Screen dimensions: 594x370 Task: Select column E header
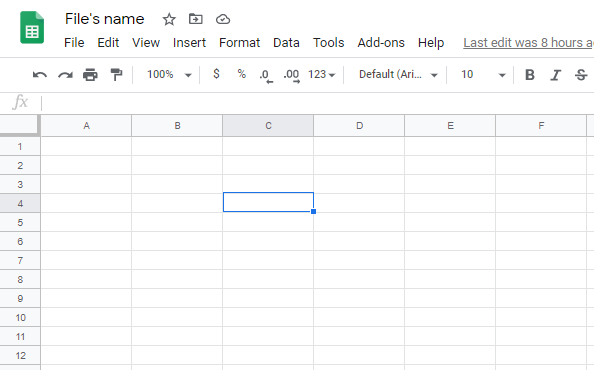pyautogui.click(x=450, y=126)
